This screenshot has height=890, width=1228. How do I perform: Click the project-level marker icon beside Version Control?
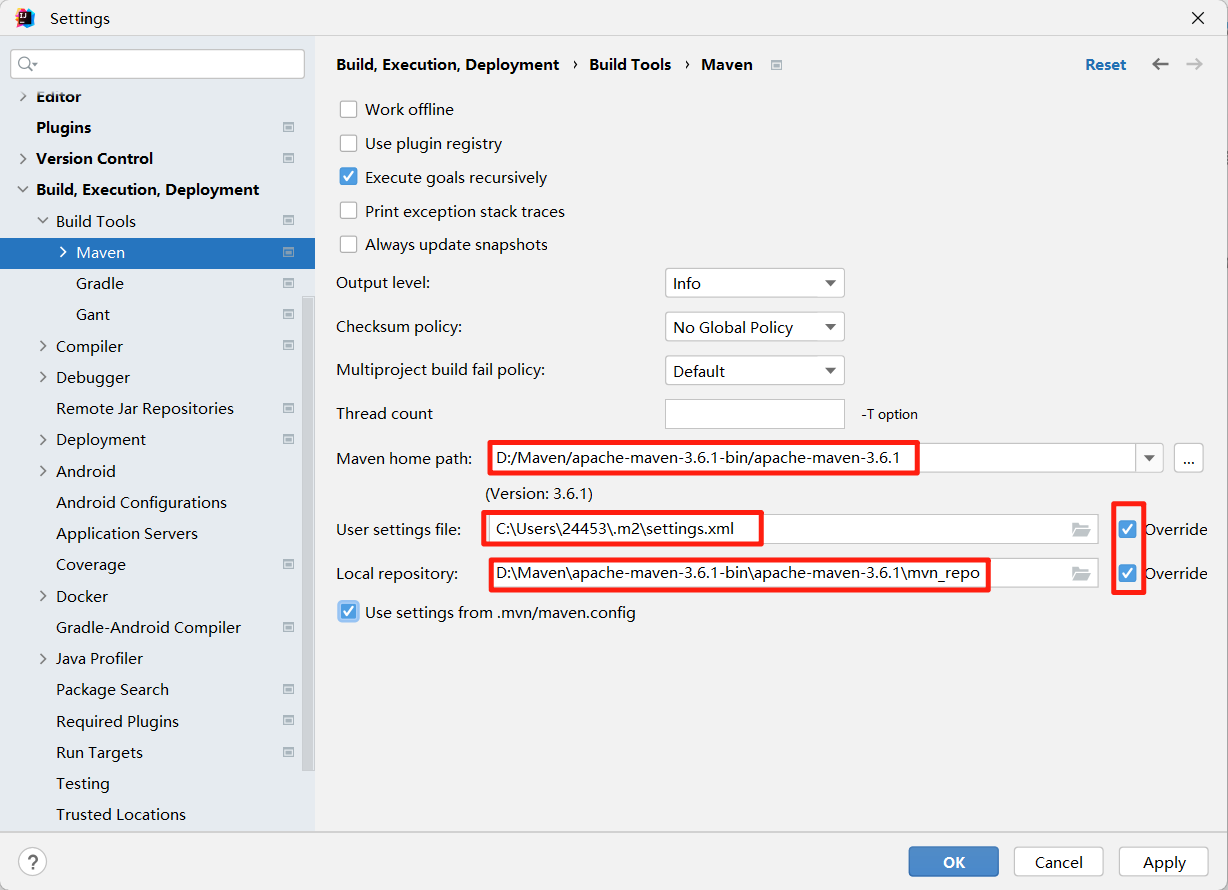[288, 158]
